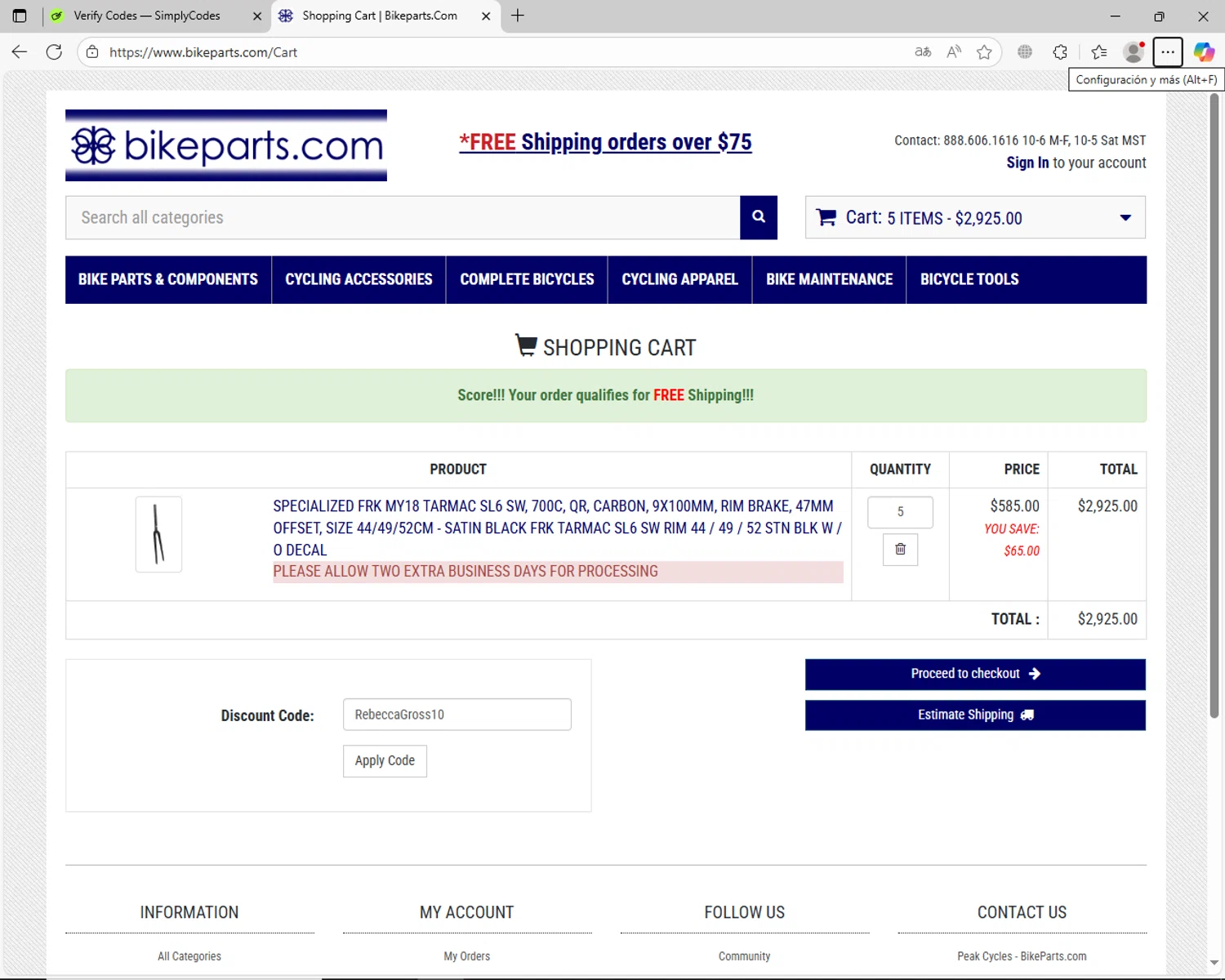
Task: Close the Verify Codes SimplyCodes tab
Action: pyautogui.click(x=257, y=16)
